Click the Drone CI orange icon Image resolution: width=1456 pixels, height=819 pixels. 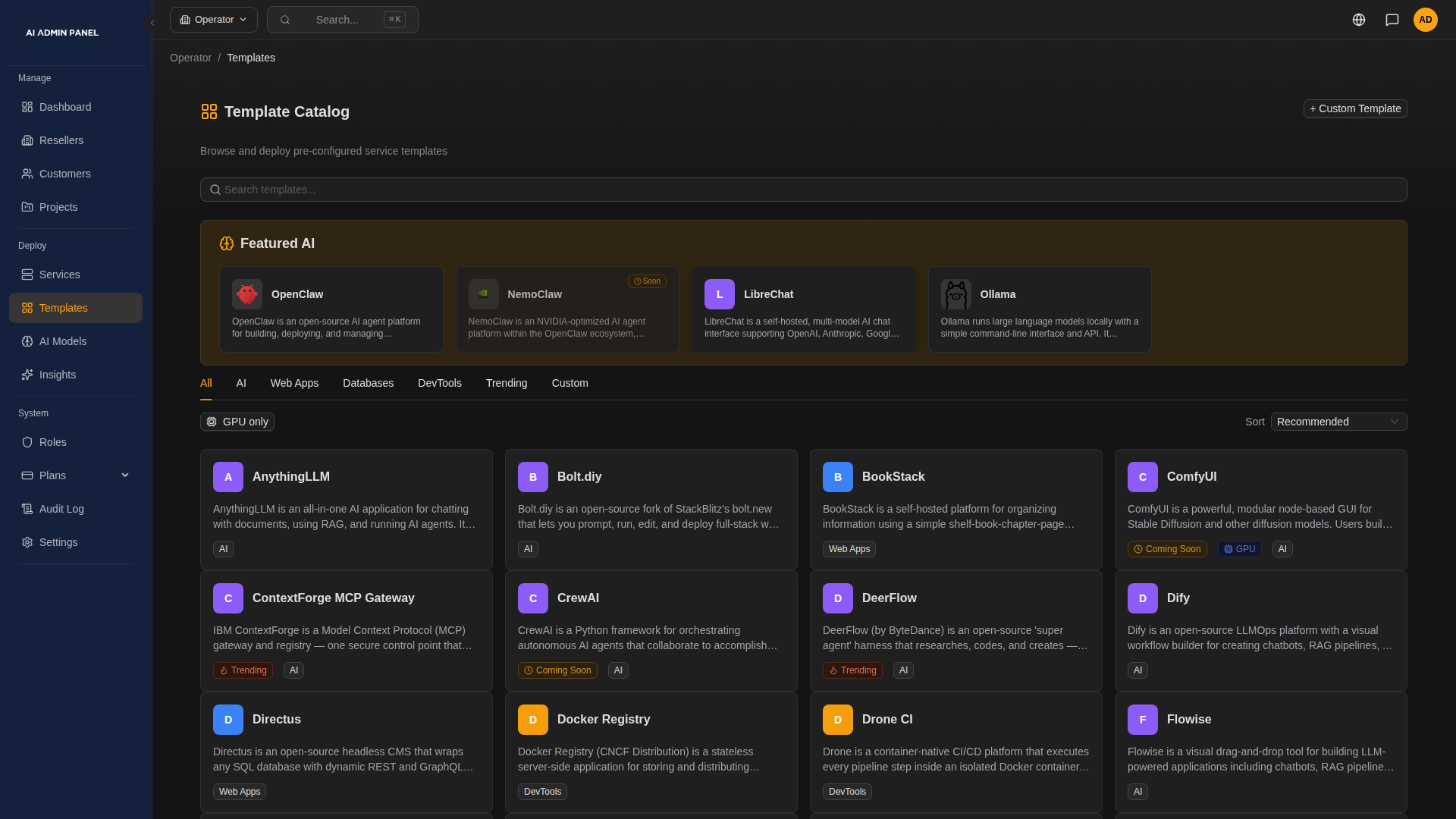point(838,720)
